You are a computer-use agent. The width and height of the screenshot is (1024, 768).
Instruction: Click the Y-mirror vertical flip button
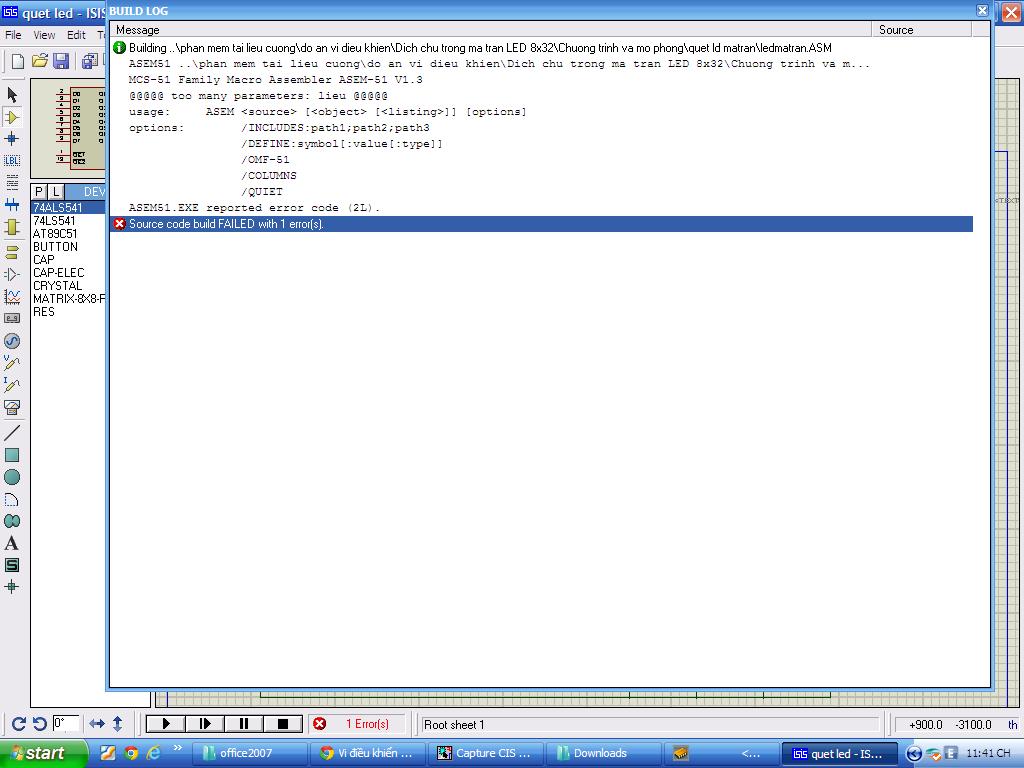[x=118, y=724]
